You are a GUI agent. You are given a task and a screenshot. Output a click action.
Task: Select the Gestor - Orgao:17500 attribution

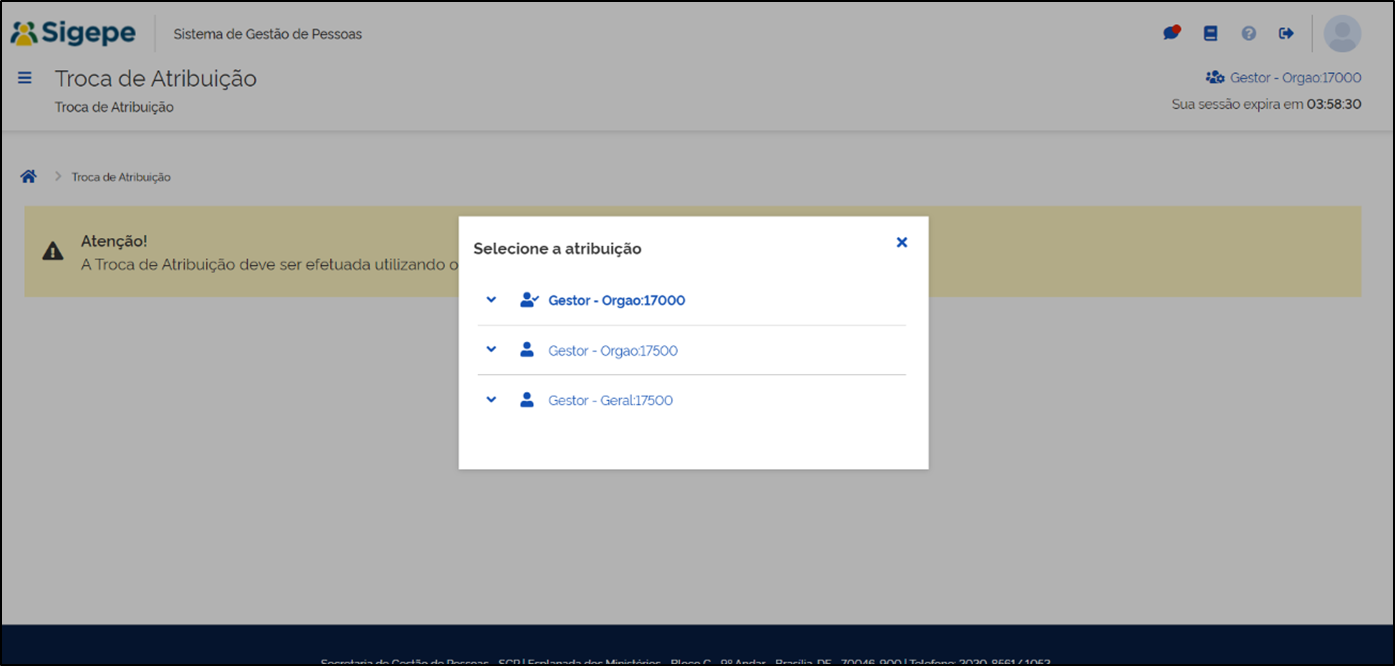[x=612, y=351]
